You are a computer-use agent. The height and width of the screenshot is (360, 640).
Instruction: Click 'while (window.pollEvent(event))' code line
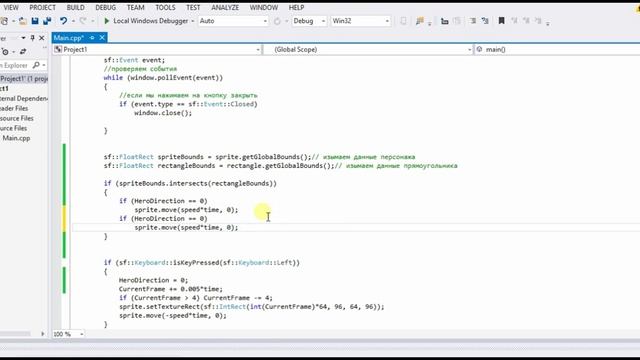tap(163, 78)
